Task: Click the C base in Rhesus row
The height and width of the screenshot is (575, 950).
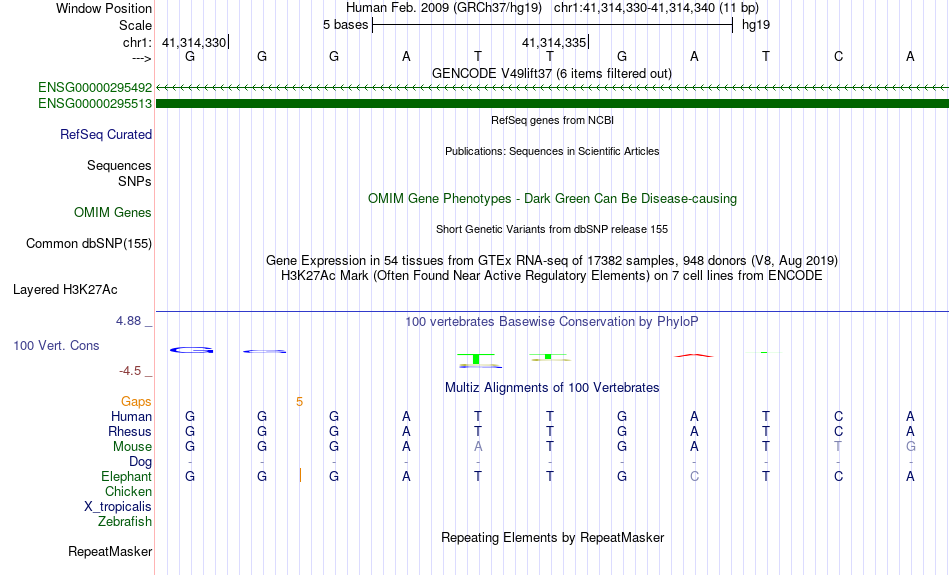Action: pos(839,431)
